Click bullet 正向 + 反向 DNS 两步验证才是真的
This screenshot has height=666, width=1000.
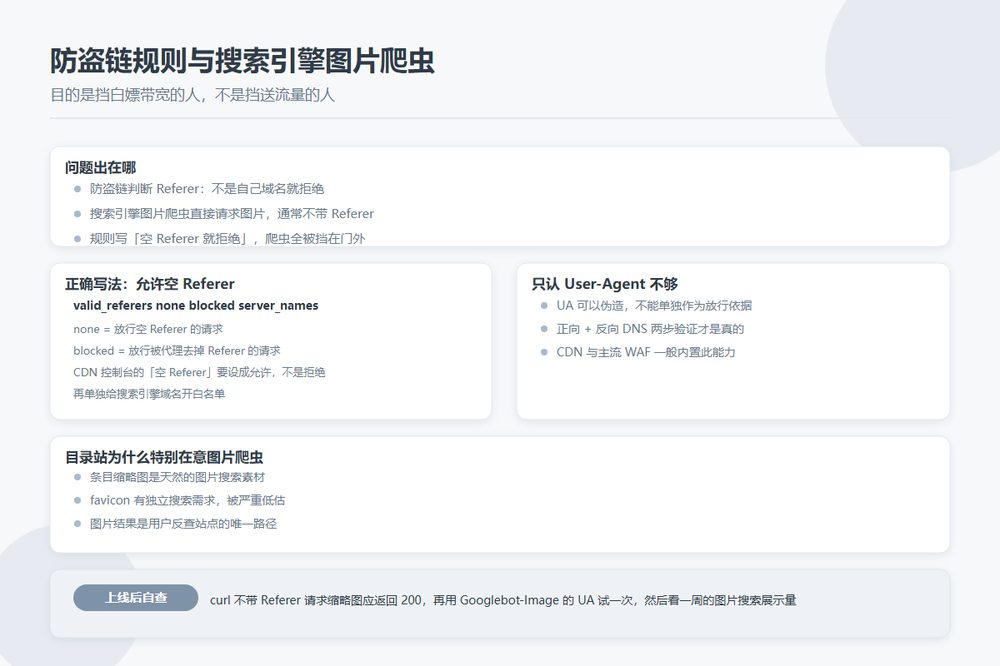(650, 329)
